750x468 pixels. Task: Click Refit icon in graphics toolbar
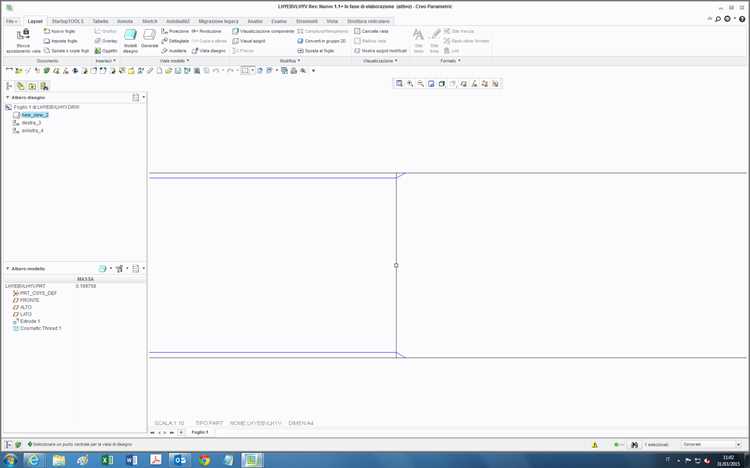(x=399, y=84)
